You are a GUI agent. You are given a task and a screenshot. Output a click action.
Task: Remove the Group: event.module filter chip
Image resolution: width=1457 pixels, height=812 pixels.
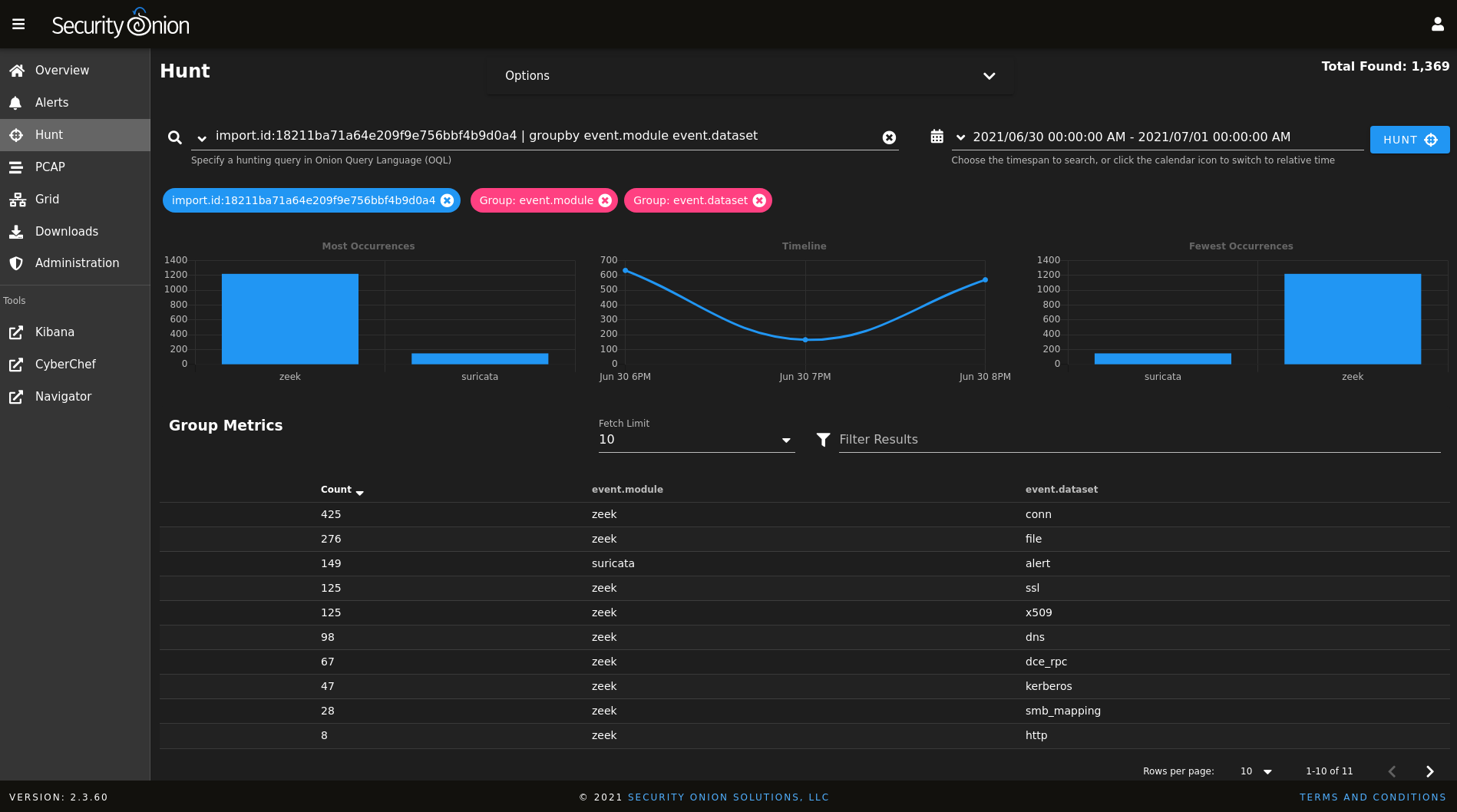606,200
